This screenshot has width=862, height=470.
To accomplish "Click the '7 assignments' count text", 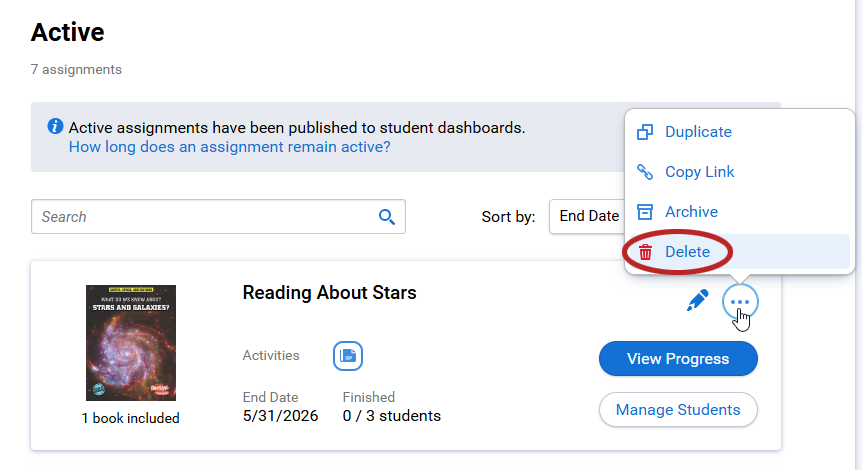I will (76, 70).
